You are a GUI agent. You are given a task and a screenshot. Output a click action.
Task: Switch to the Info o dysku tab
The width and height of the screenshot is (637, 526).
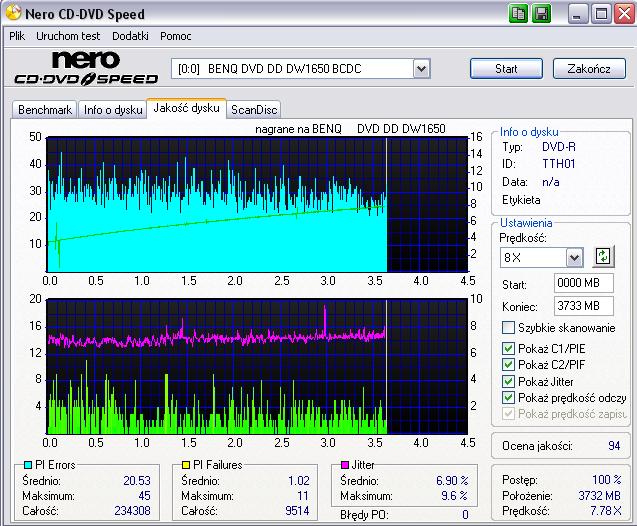point(113,110)
